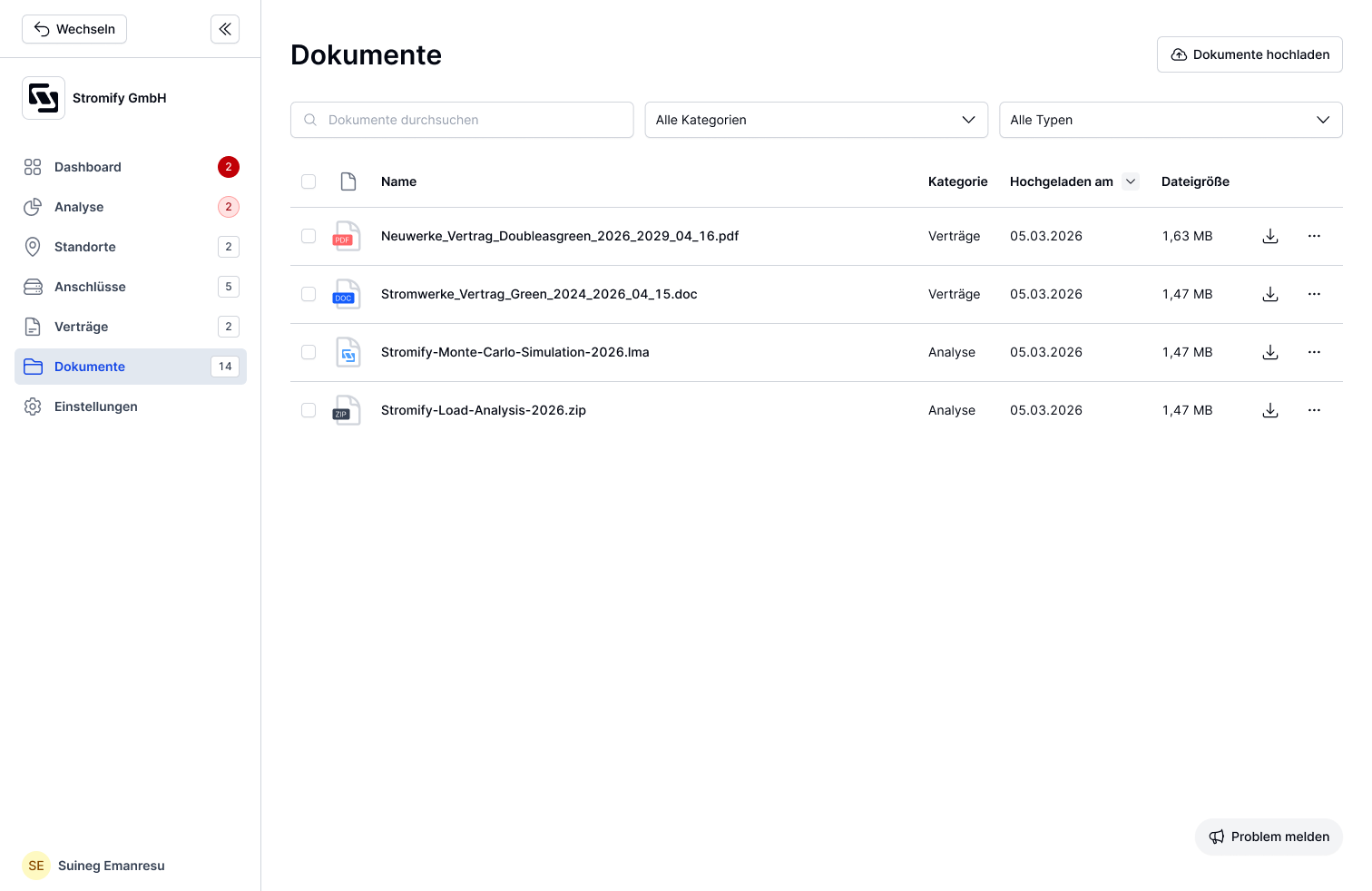Click the Dokumente count badge 14
The image size is (1372, 891).
pyautogui.click(x=225, y=367)
